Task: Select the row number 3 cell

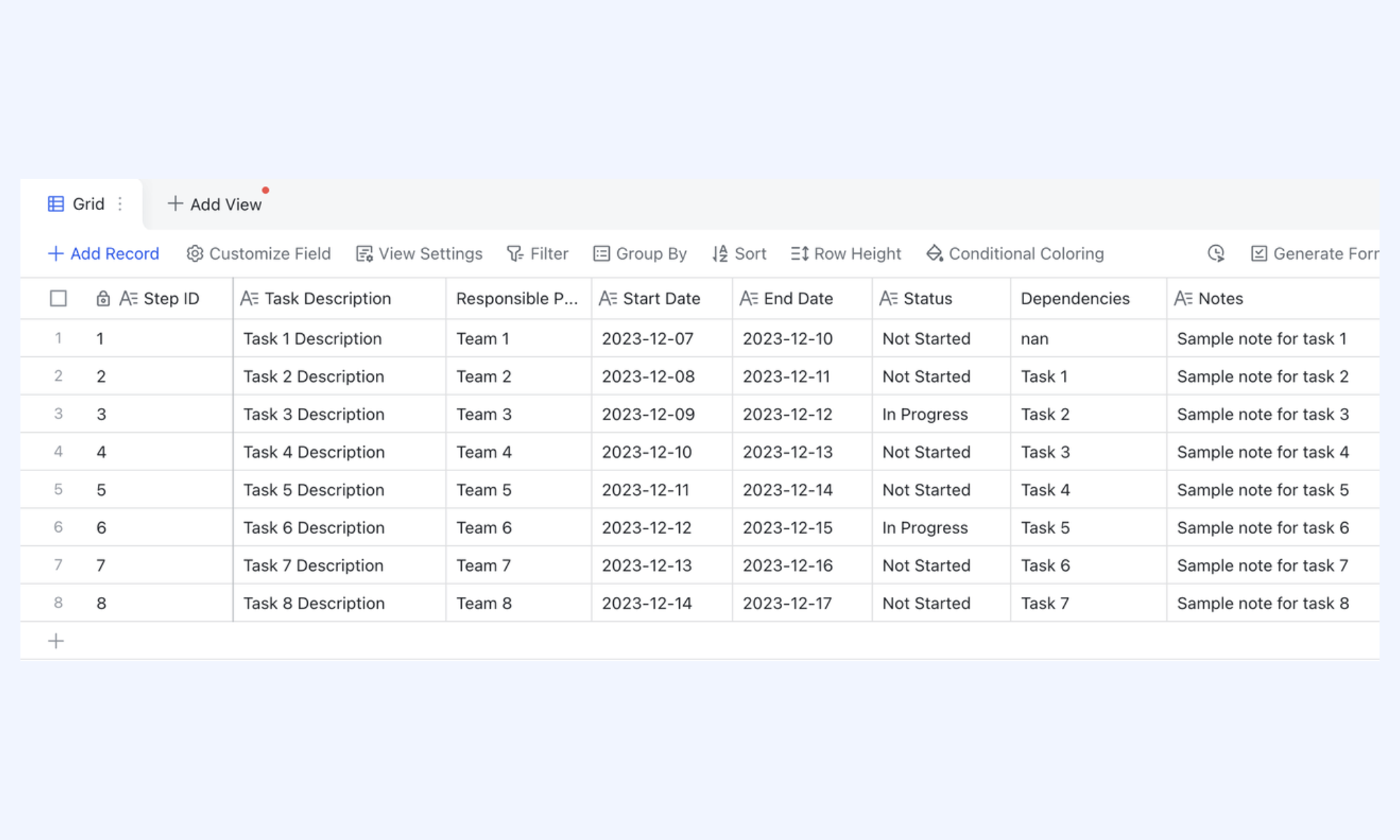Action: pyautogui.click(x=58, y=414)
